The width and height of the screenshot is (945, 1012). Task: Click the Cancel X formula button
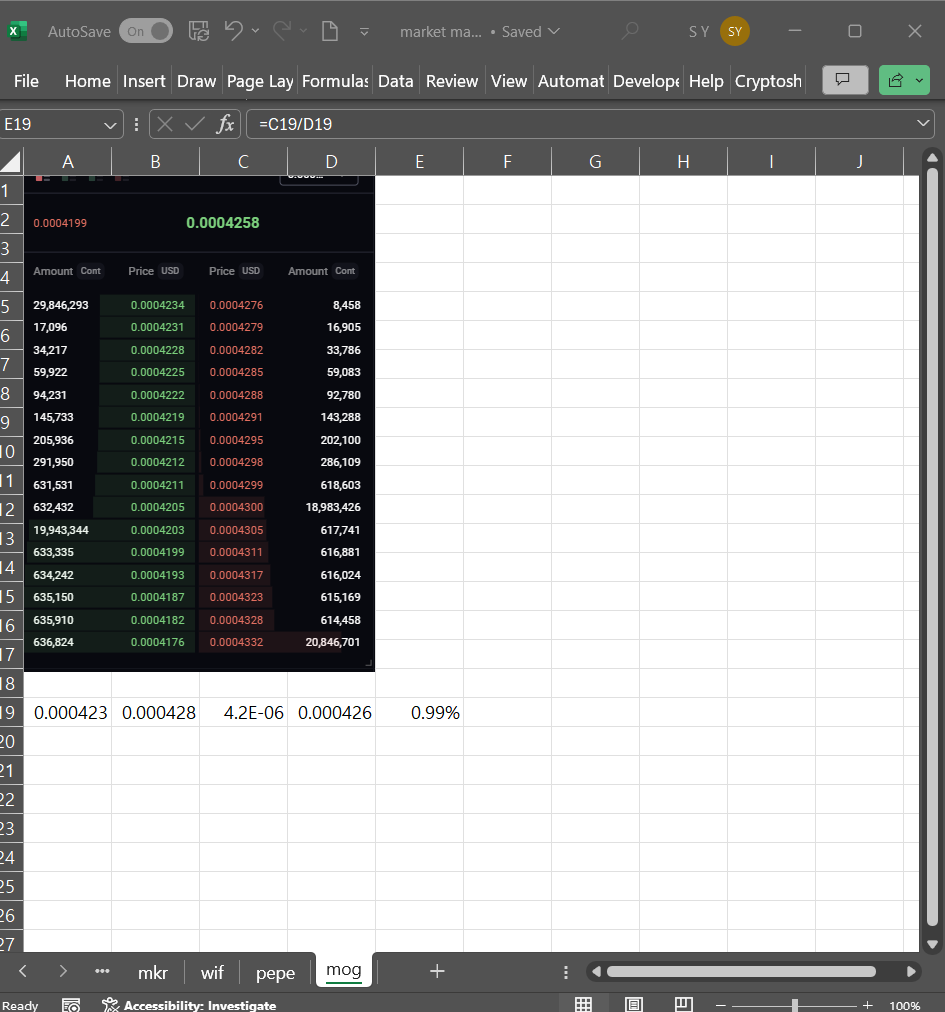[165, 124]
